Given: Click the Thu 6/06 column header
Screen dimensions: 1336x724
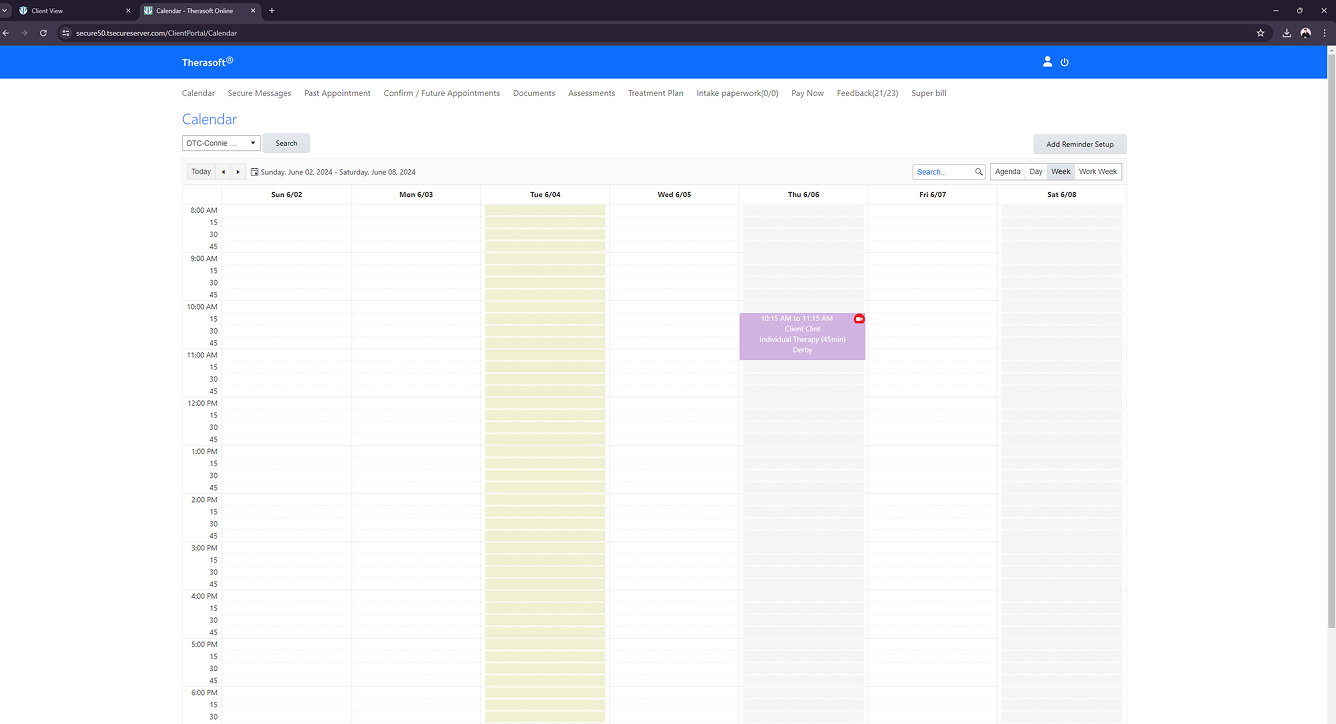Looking at the screenshot, I should (x=803, y=195).
